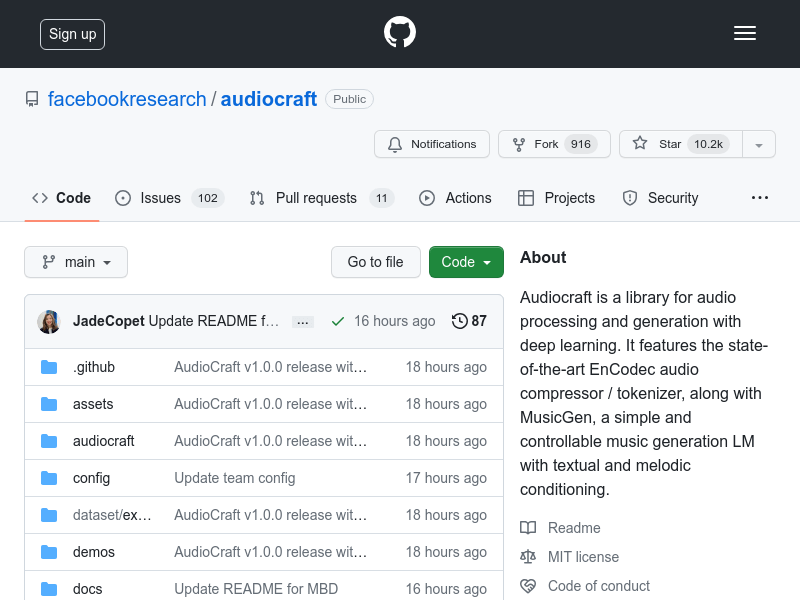Click the .github folder icon

49,367
